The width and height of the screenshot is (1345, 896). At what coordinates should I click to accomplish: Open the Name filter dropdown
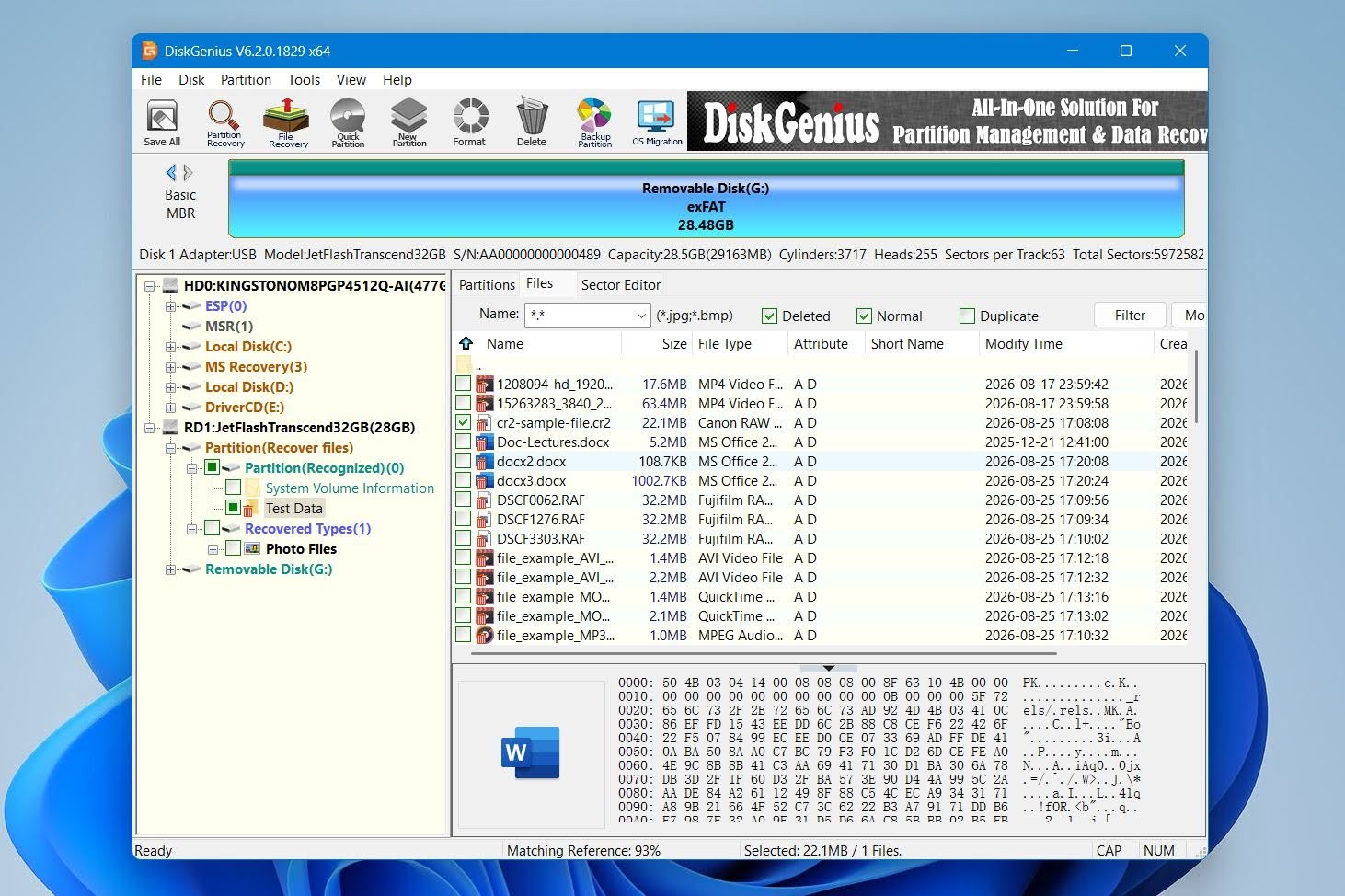point(641,316)
